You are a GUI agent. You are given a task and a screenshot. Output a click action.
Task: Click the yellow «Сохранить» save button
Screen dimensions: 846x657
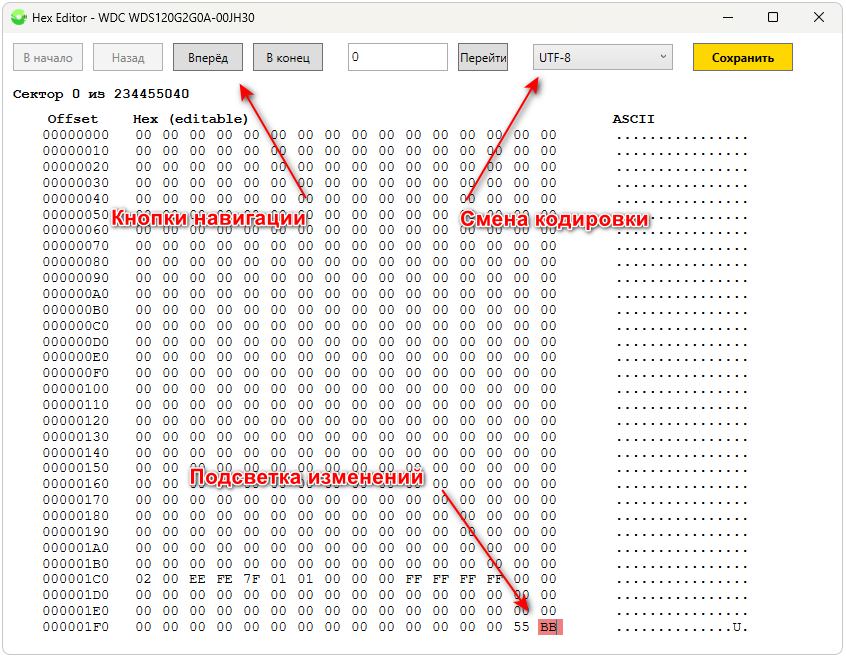[x=742, y=58]
